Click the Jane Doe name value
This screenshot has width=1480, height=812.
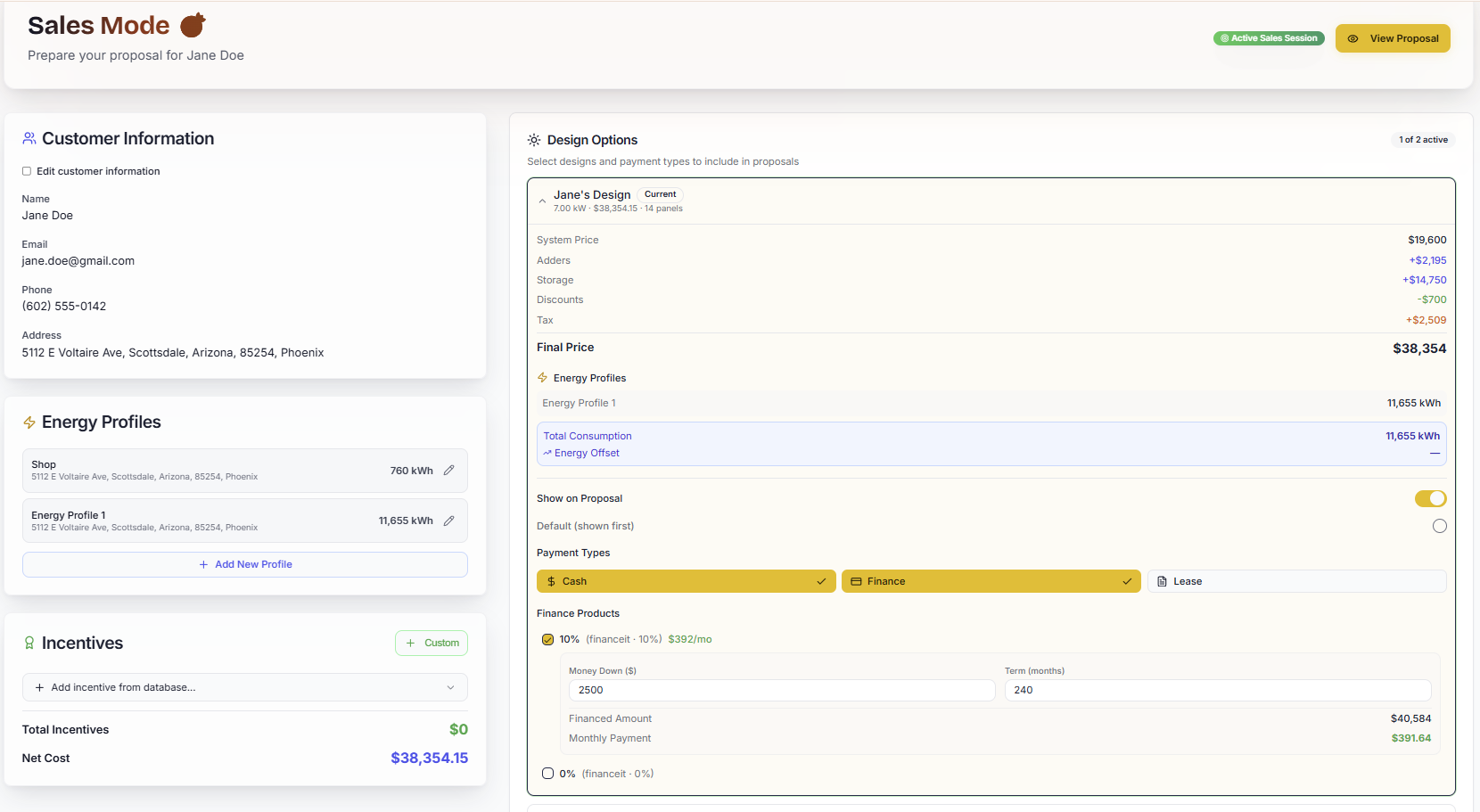47,216
